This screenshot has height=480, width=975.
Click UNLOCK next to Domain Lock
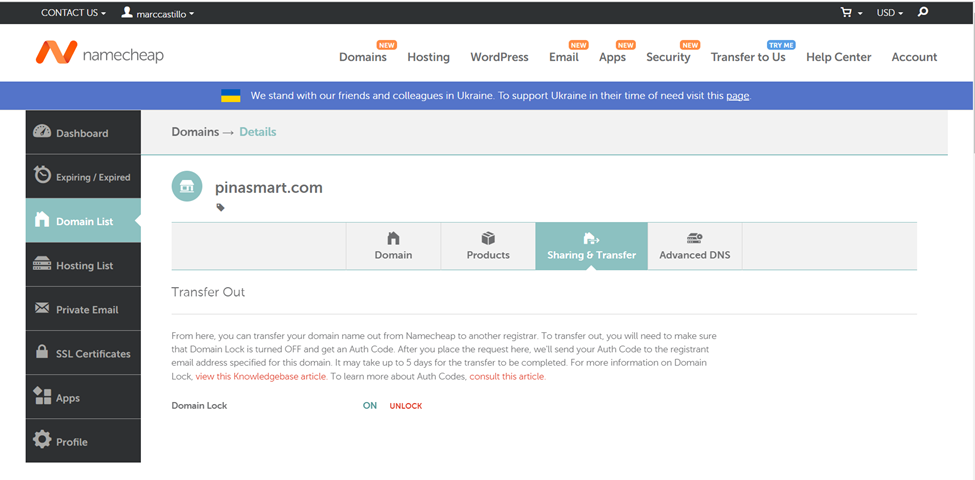tap(405, 406)
